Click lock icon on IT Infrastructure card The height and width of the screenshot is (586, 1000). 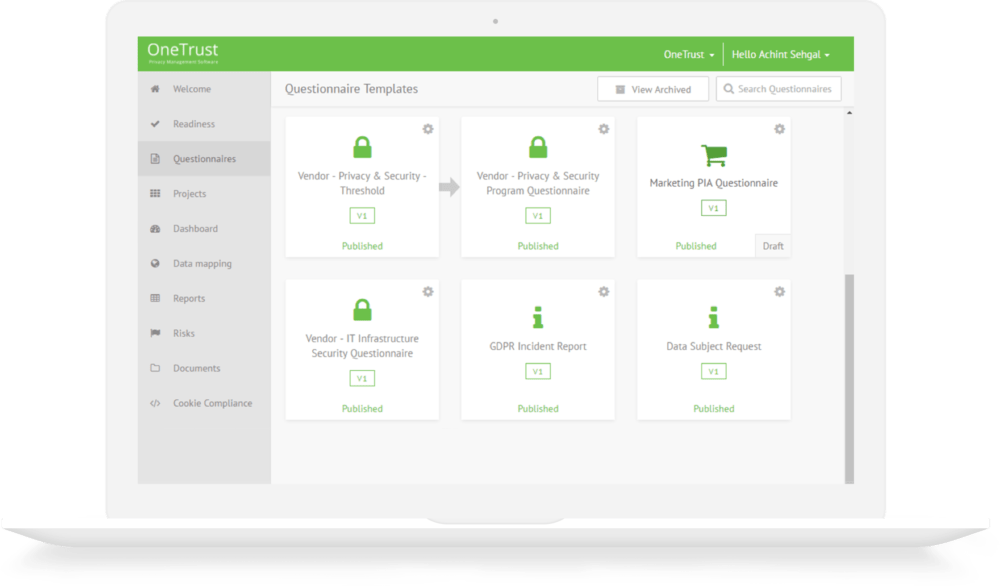click(x=362, y=310)
